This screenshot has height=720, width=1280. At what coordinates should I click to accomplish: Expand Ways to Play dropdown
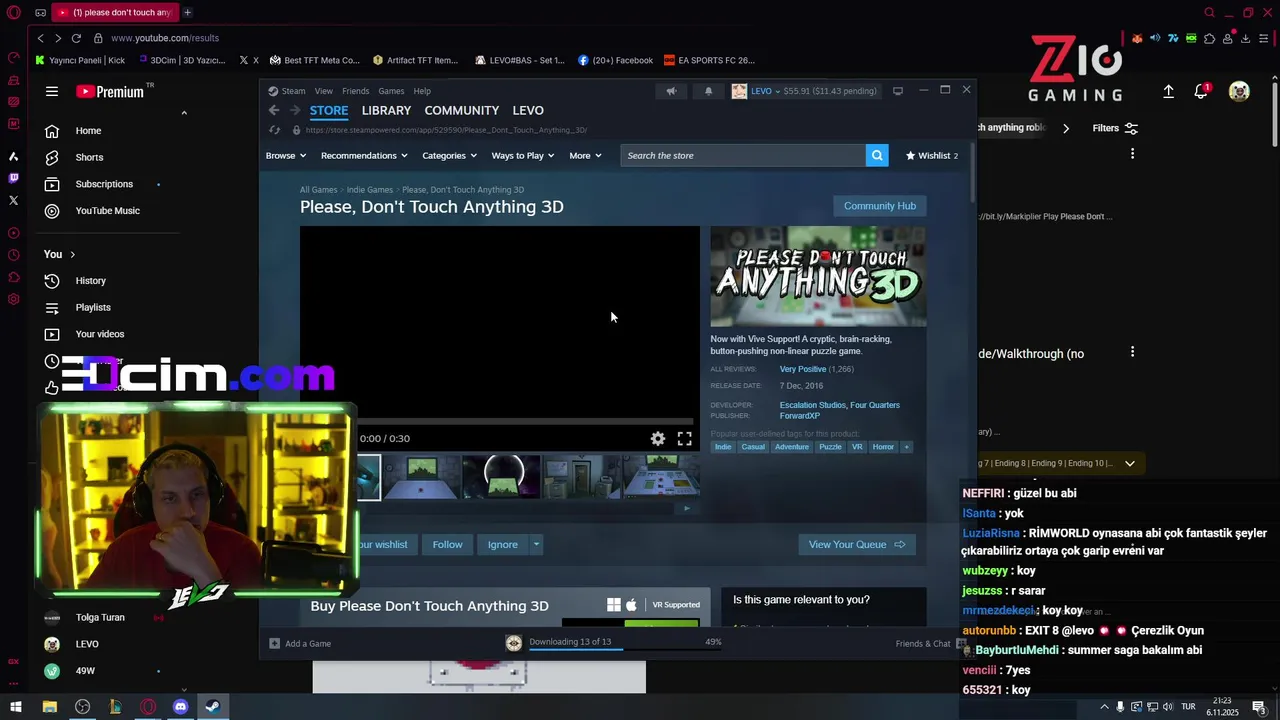point(522,155)
